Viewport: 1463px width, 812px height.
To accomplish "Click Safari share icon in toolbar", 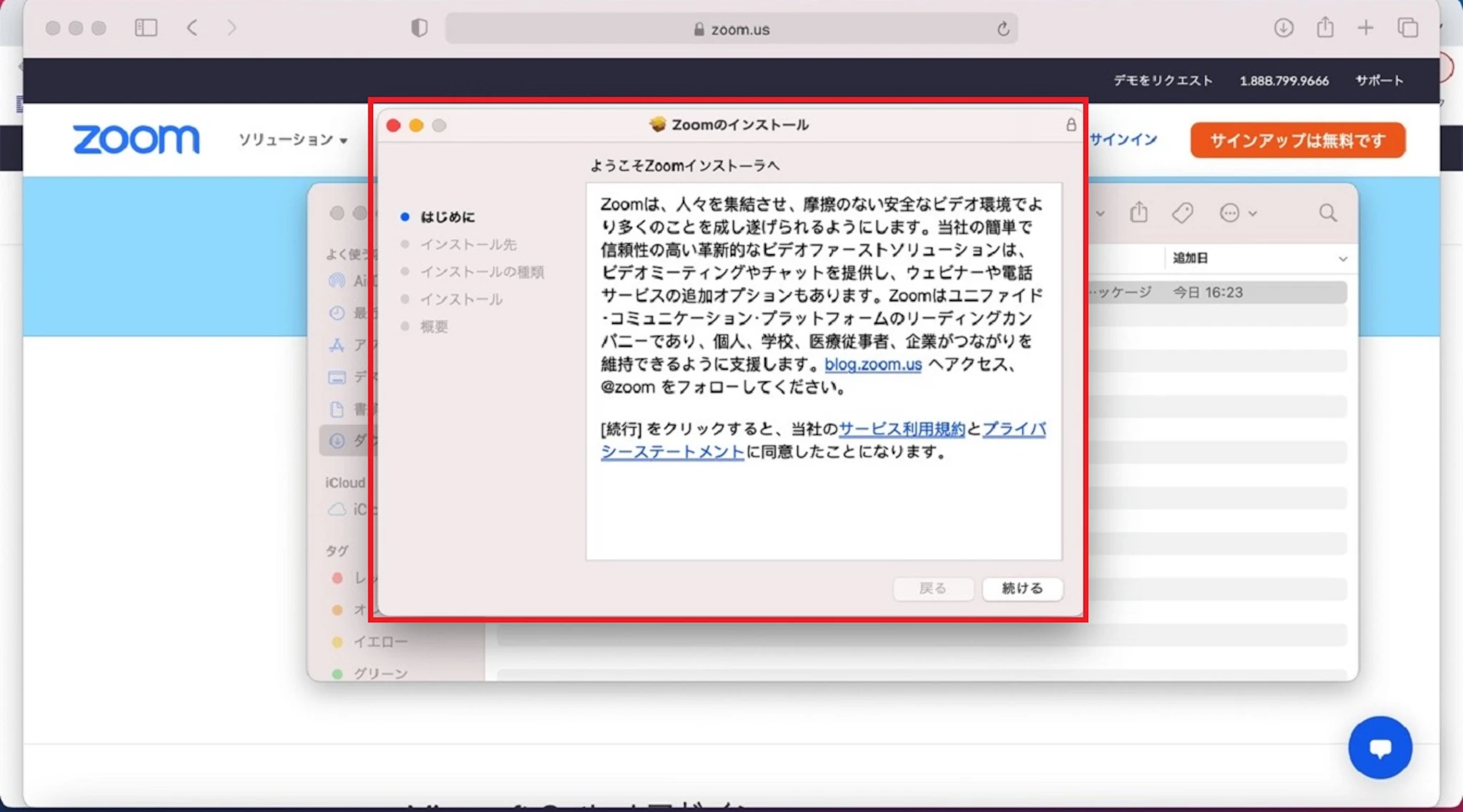I will pyautogui.click(x=1325, y=28).
